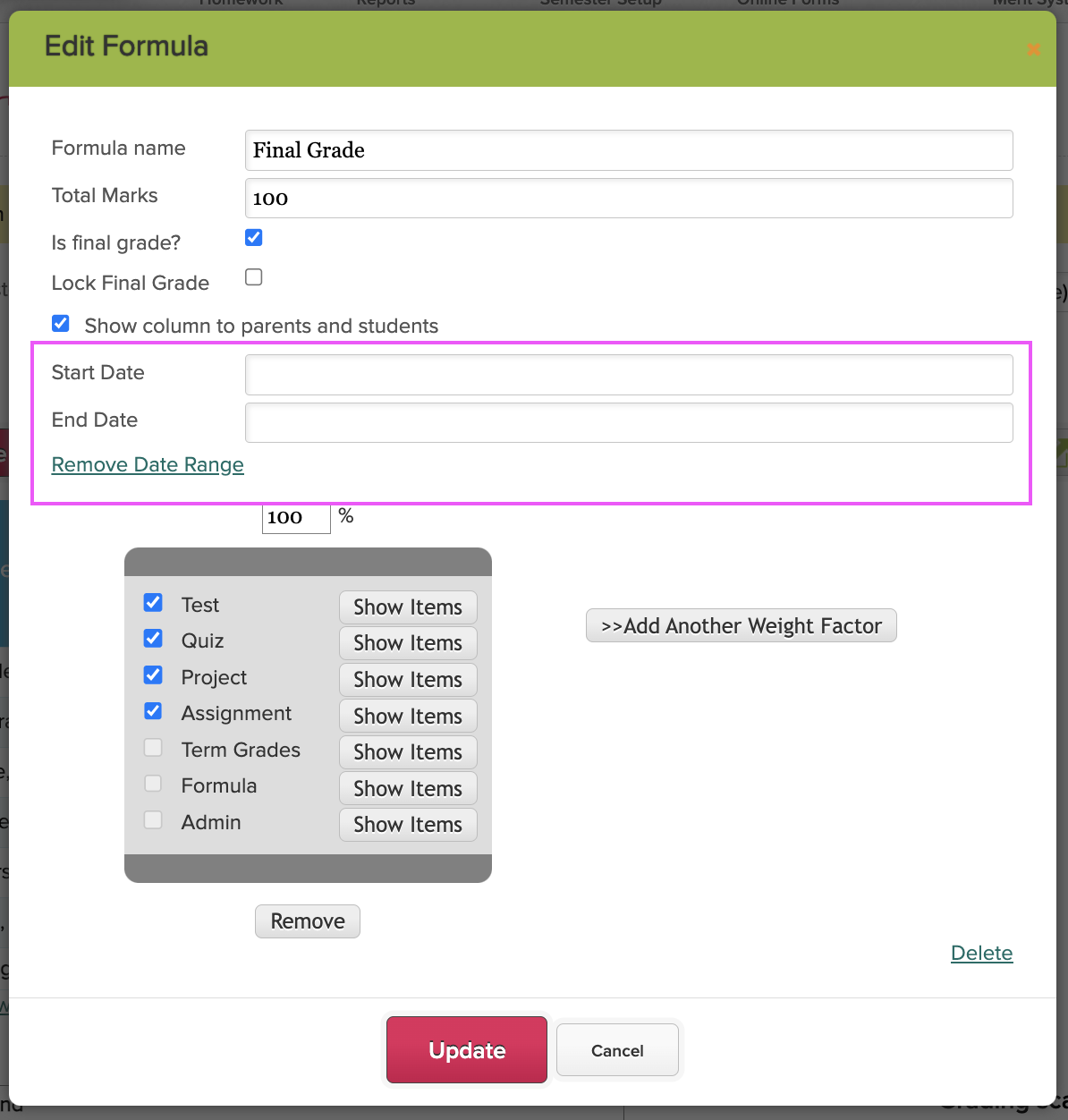Click the Test category label
Viewport: 1068px width, 1120px height.
pos(200,606)
